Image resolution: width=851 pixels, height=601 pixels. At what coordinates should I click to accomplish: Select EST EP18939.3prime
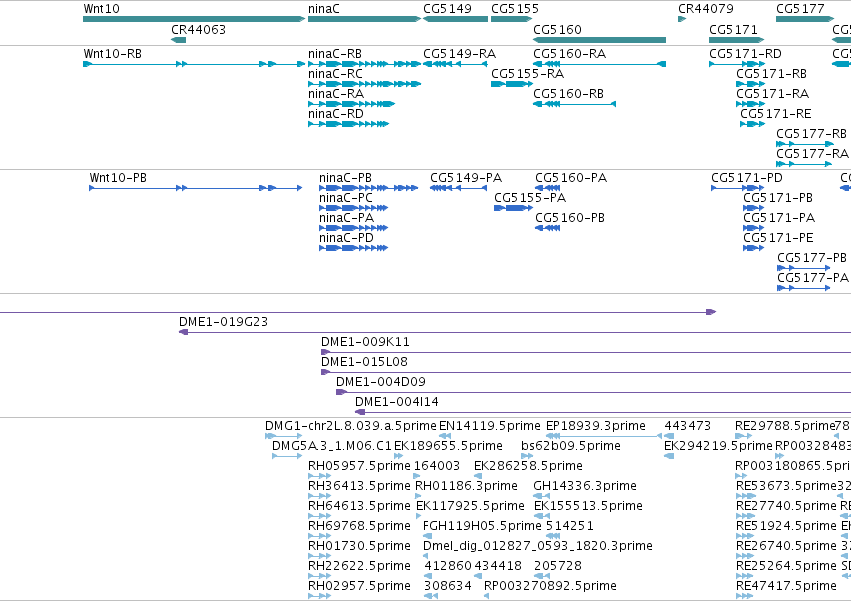pos(604,436)
